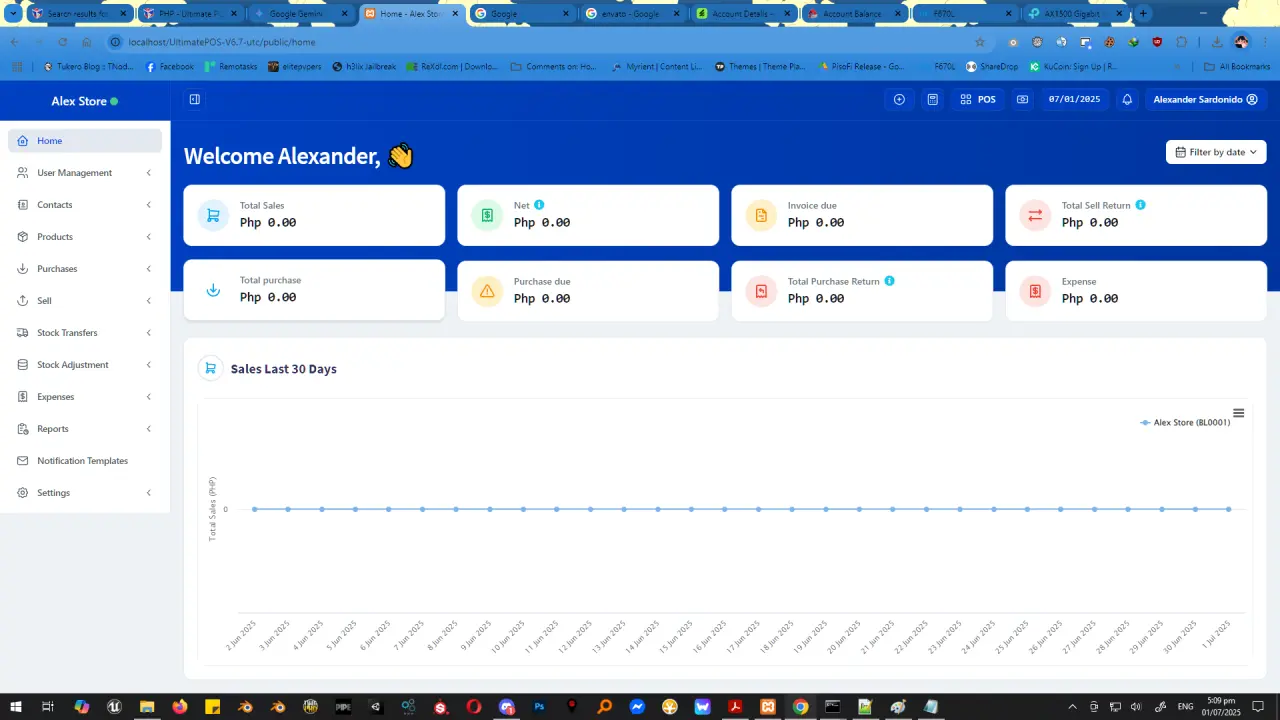Click the Net card green icon
This screenshot has width=1280, height=720.
point(487,215)
